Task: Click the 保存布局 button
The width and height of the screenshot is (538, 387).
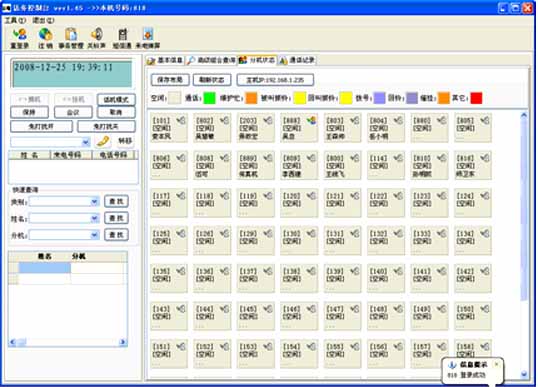Action: (x=170, y=80)
